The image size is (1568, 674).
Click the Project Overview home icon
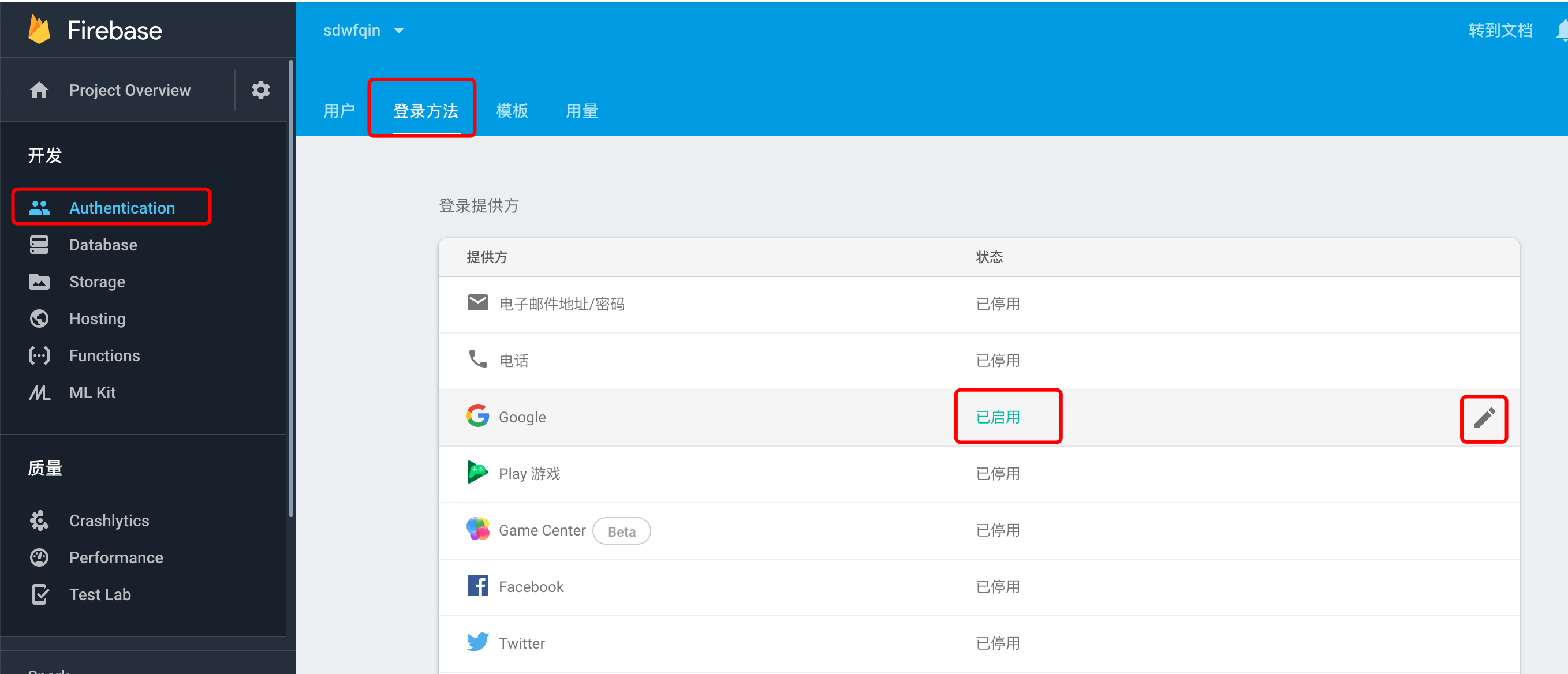[x=40, y=90]
